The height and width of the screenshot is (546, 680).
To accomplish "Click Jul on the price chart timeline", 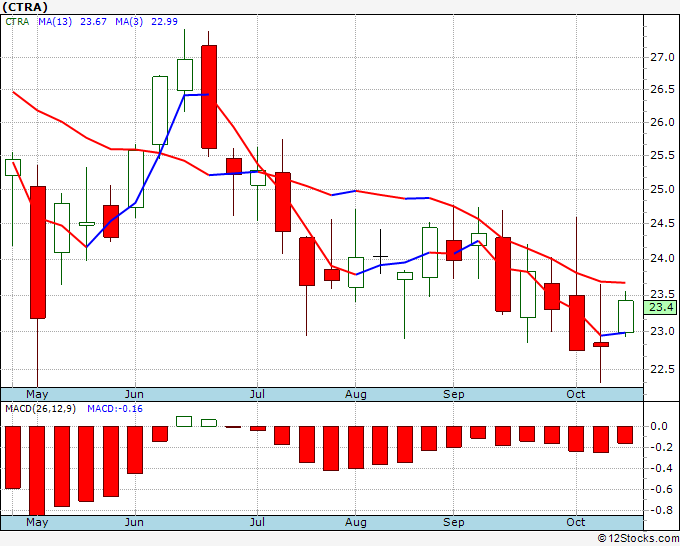I will [257, 394].
